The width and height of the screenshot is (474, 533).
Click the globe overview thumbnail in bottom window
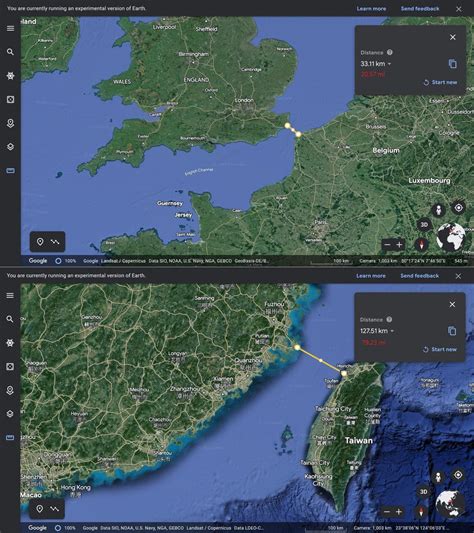point(450,504)
